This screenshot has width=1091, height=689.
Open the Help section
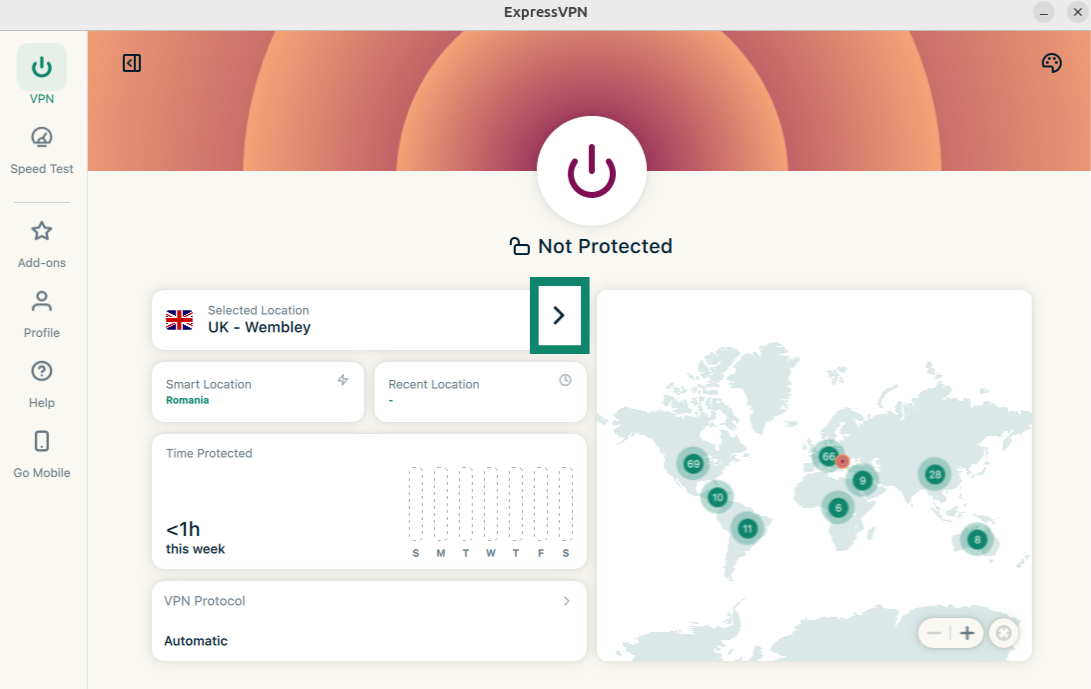tap(42, 384)
